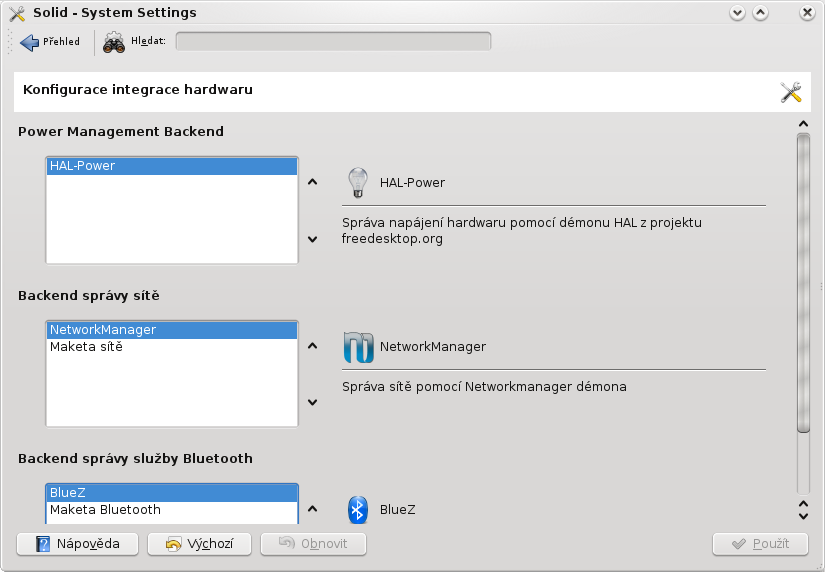Move power backend up with arrow
The height and width of the screenshot is (572, 825).
pos(313,182)
